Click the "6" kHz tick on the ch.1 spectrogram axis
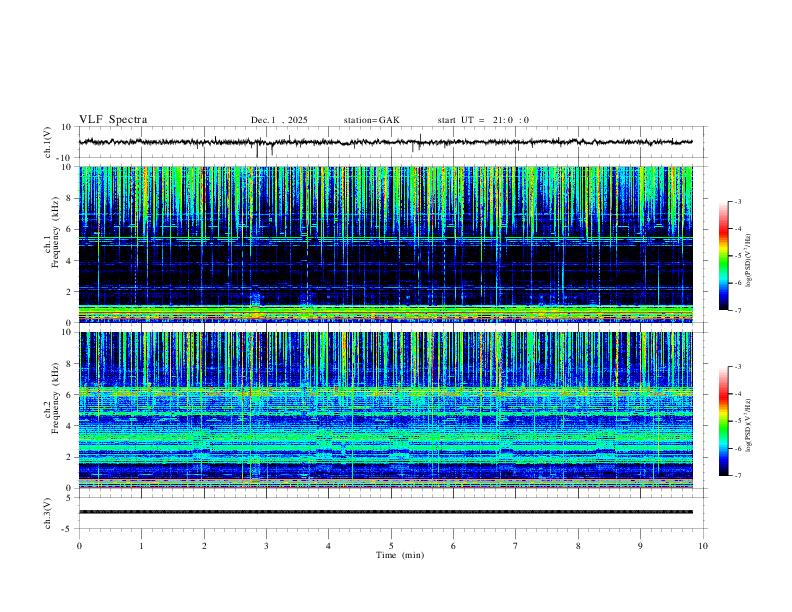This screenshot has width=792, height=612. [x=69, y=229]
